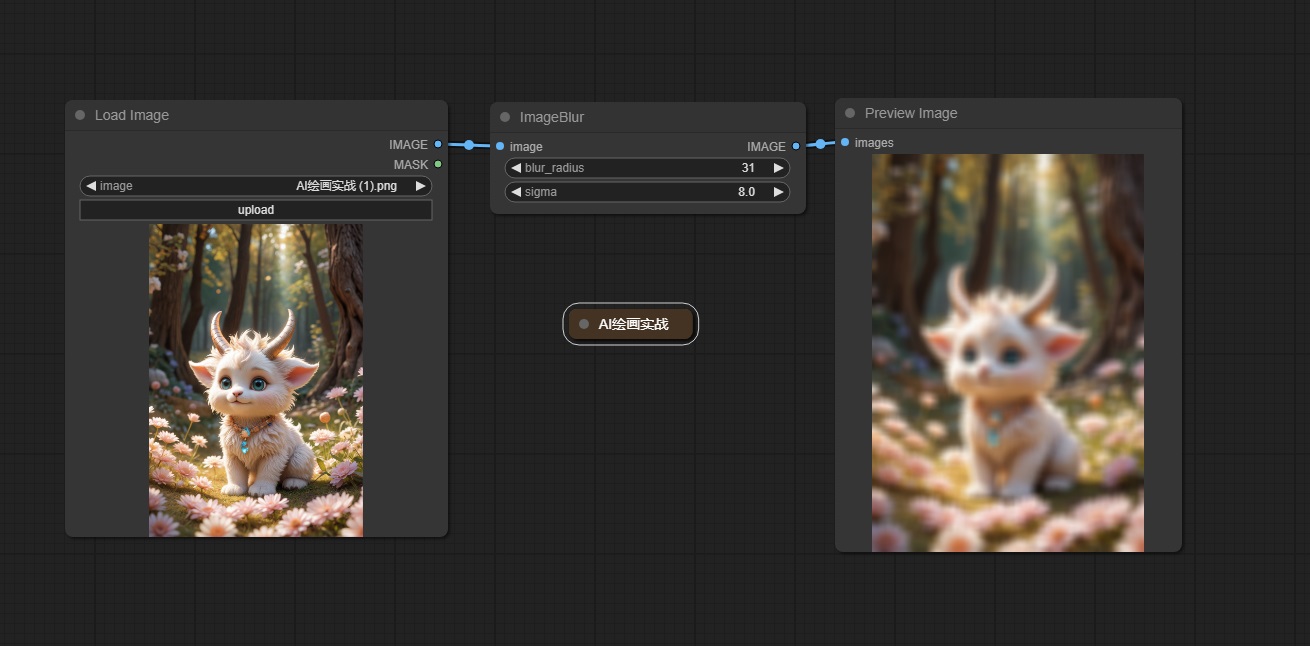Click the AI绘画实战 group label node
Screen dimensions: 1310x646
click(x=631, y=324)
